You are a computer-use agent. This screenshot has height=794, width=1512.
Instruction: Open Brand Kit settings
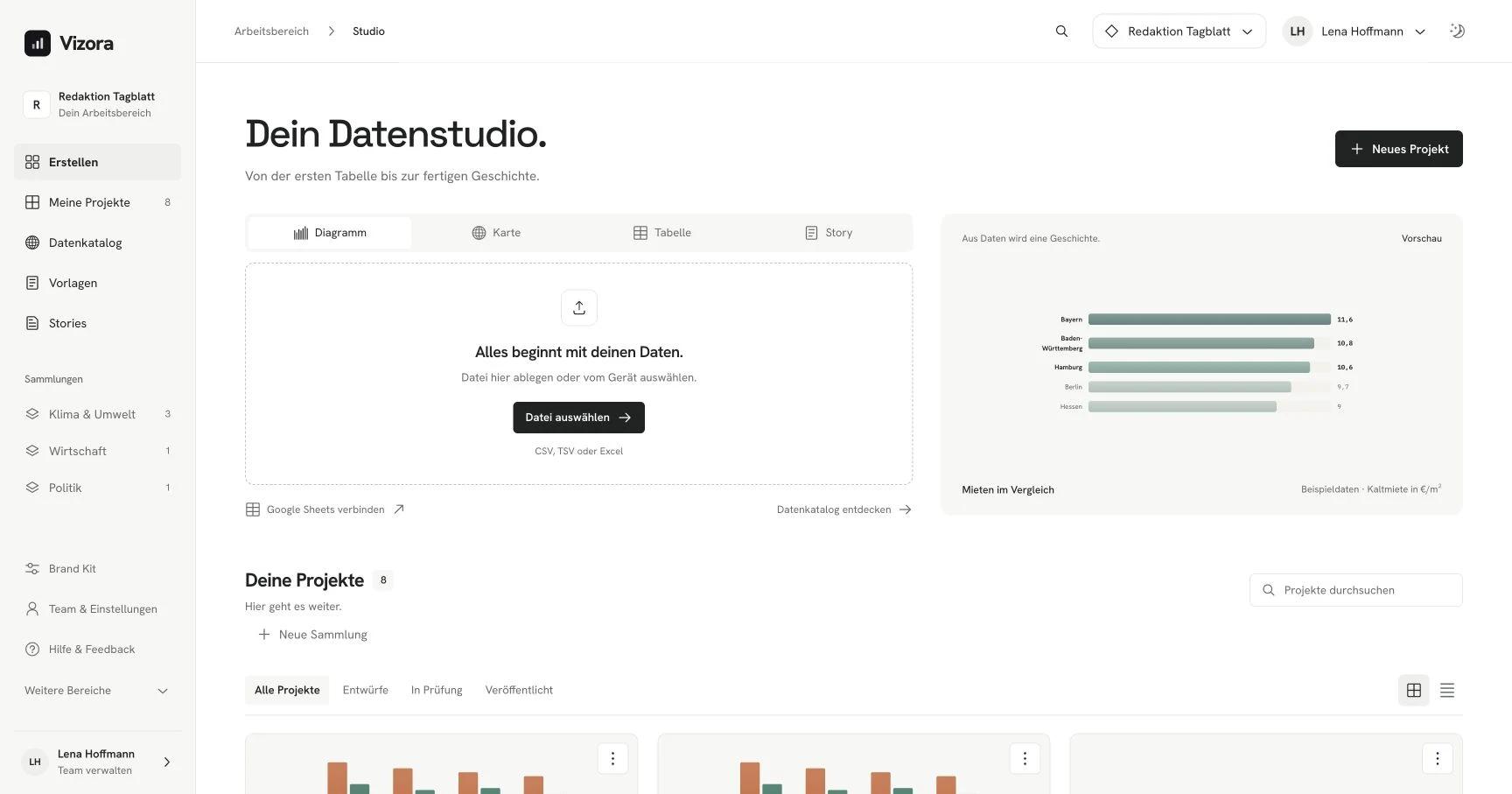point(97,569)
